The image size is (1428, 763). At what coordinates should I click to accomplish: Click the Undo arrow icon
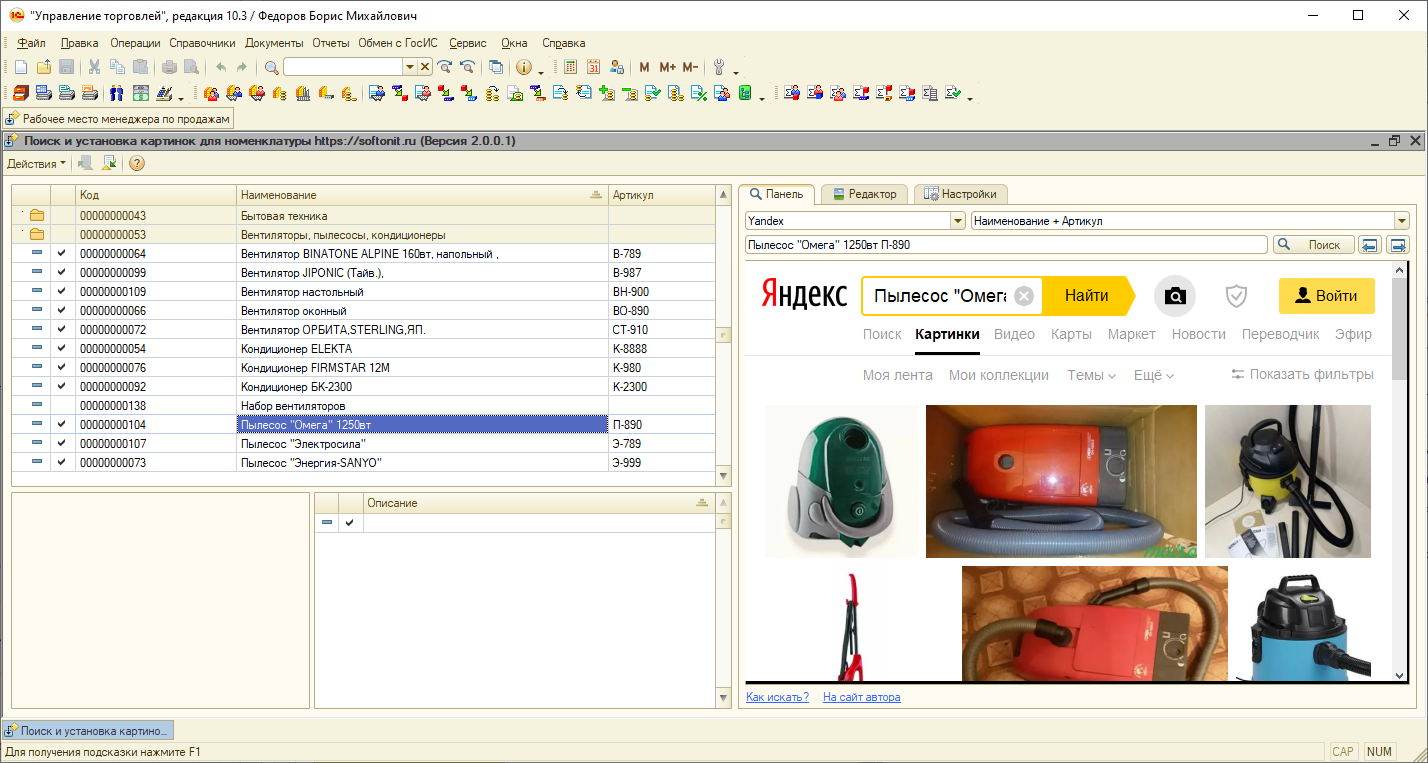[221, 67]
